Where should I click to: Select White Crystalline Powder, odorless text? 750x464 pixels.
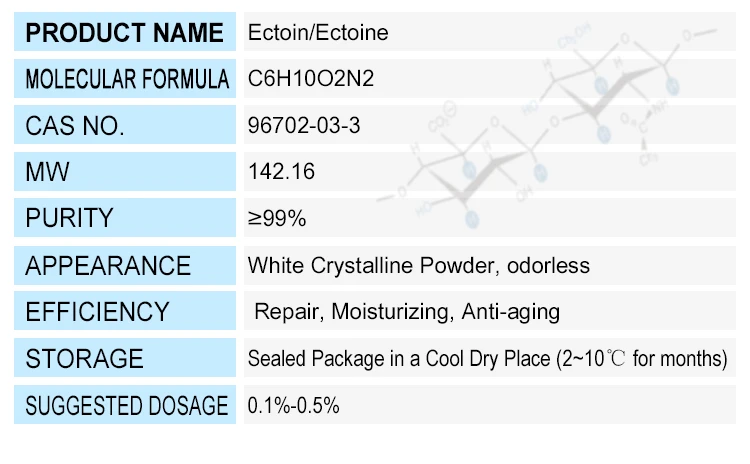[x=418, y=266]
